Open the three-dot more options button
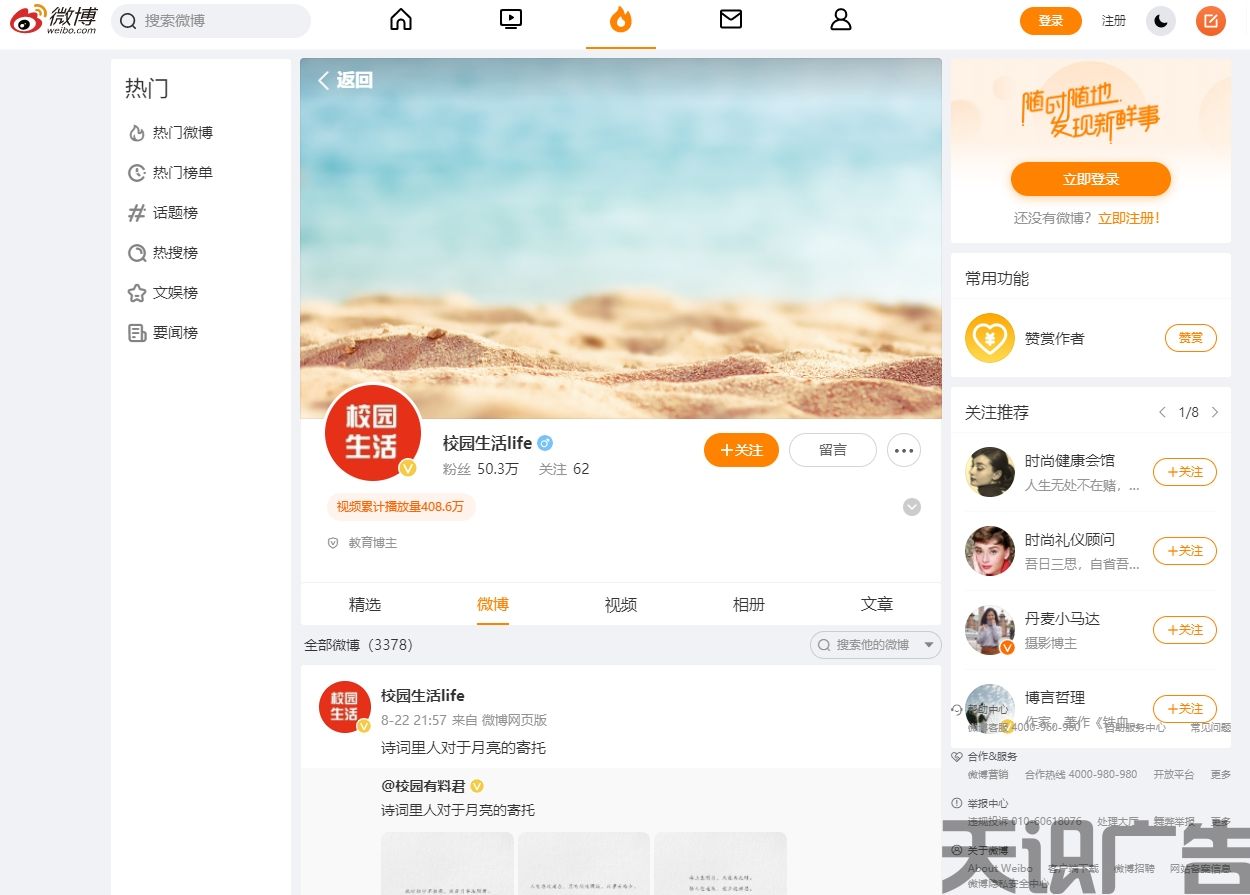This screenshot has width=1250, height=895. 904,450
